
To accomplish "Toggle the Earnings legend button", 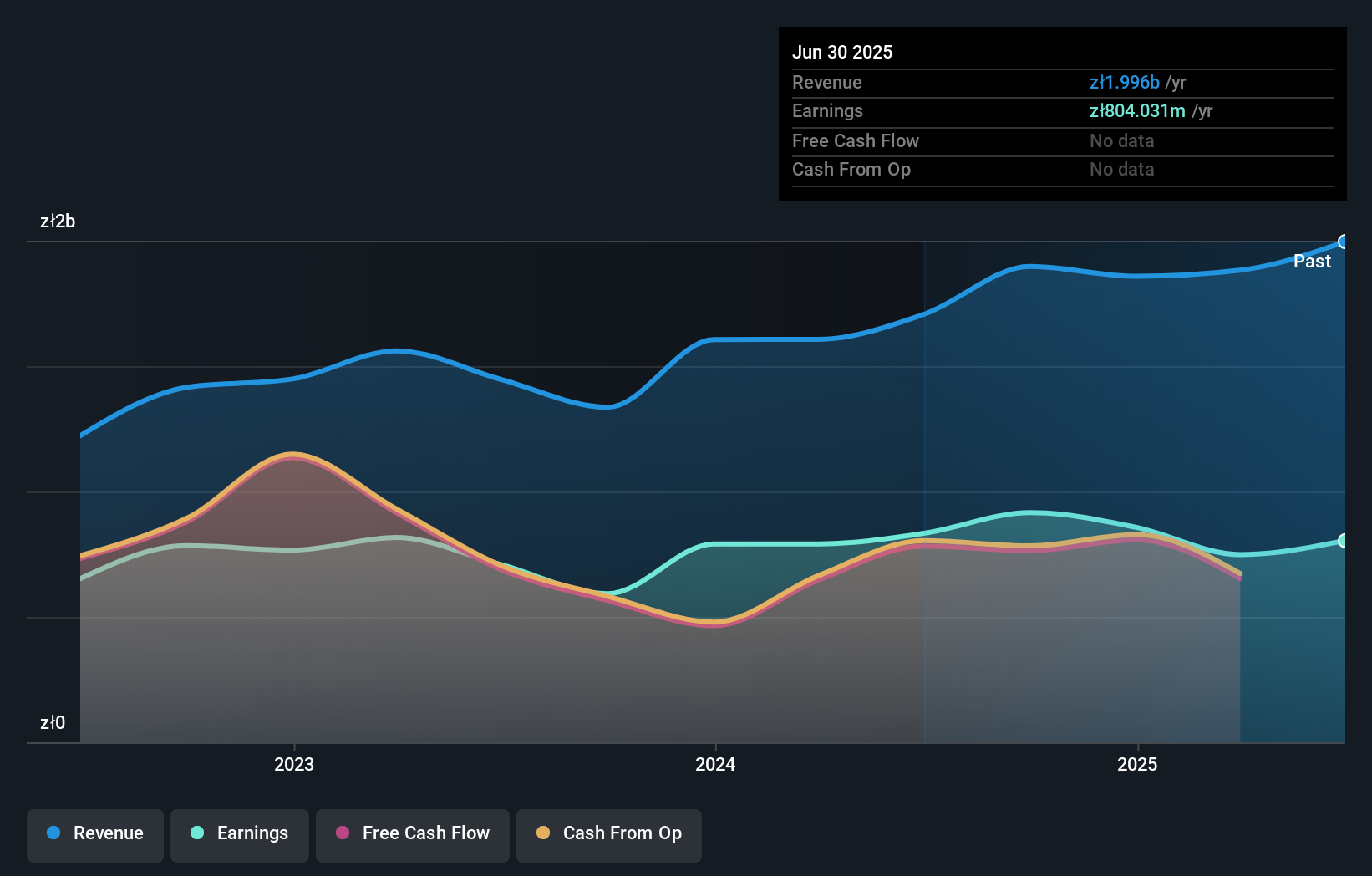I will coord(240,835).
